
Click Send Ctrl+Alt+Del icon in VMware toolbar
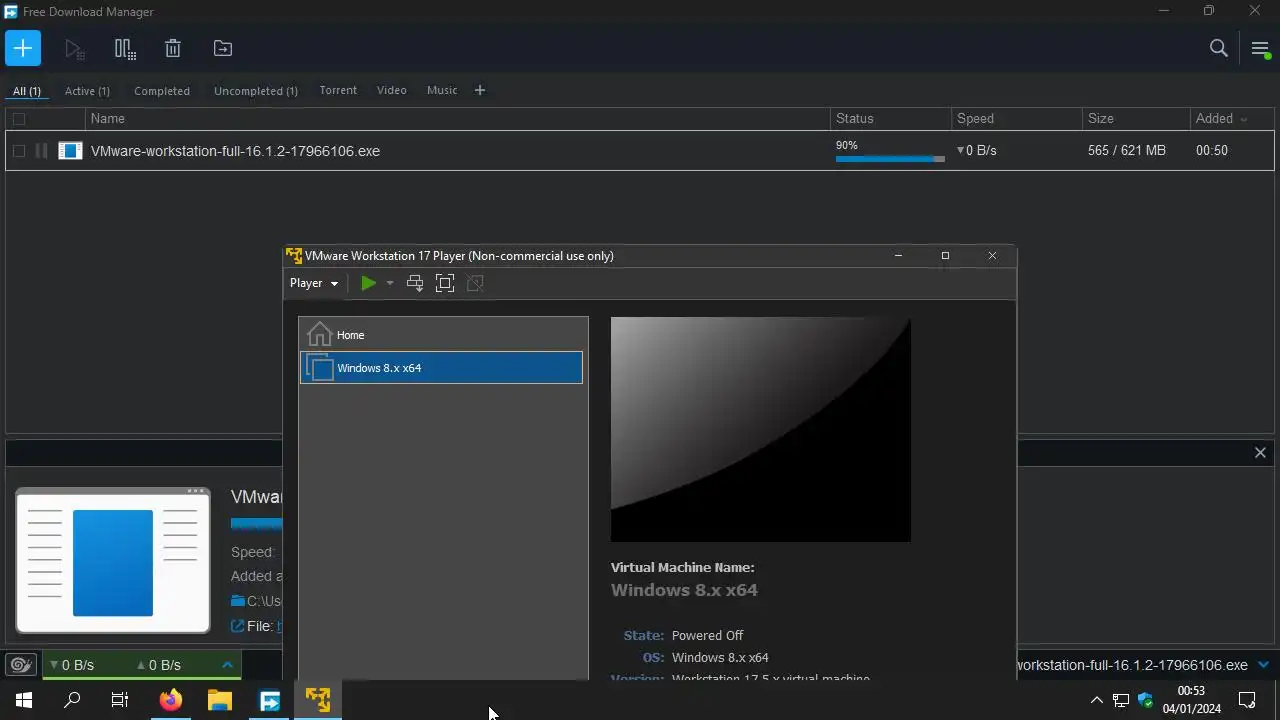coord(415,283)
